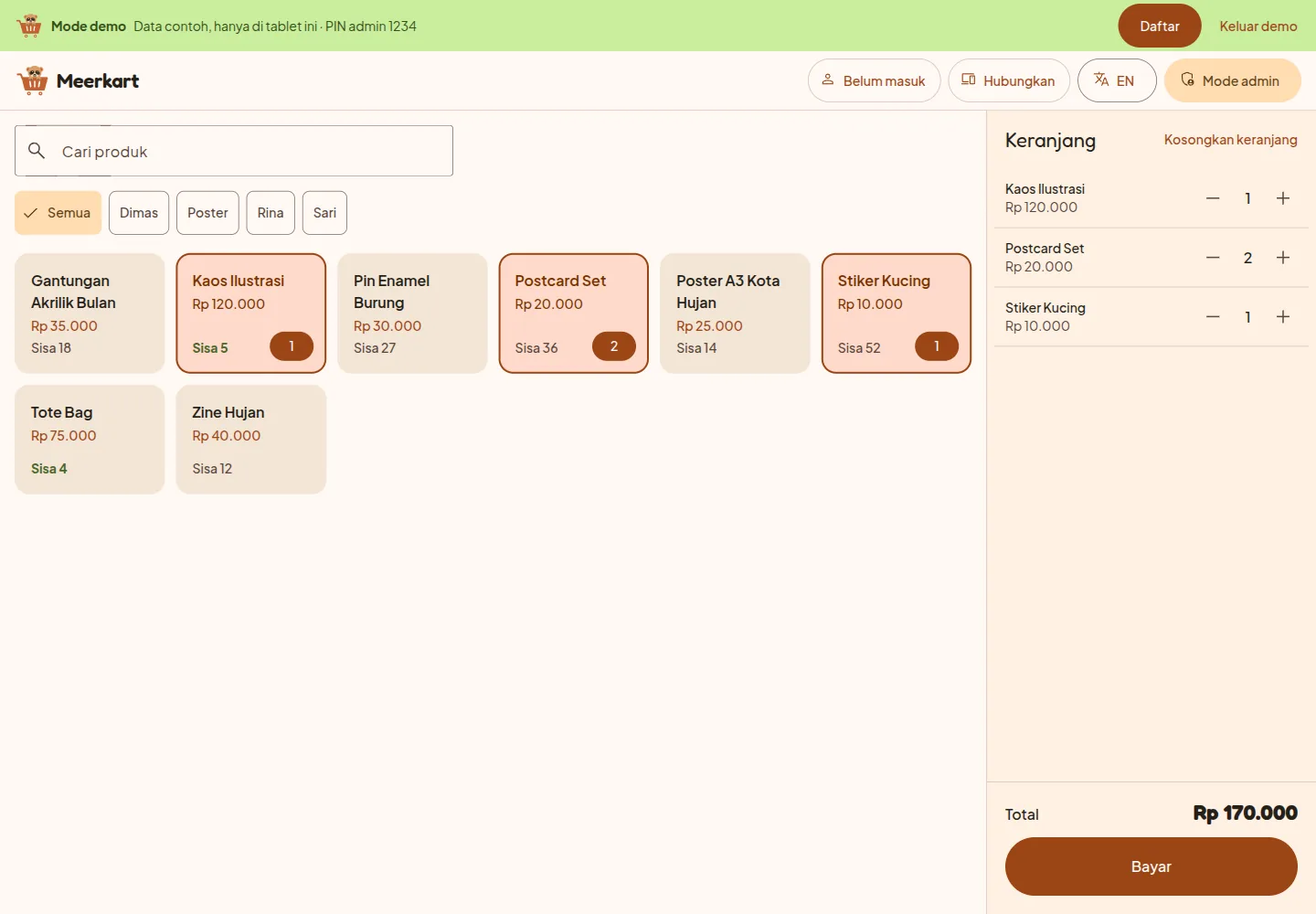Enter Mode admin
This screenshot has width=1316, height=914.
[1232, 80]
